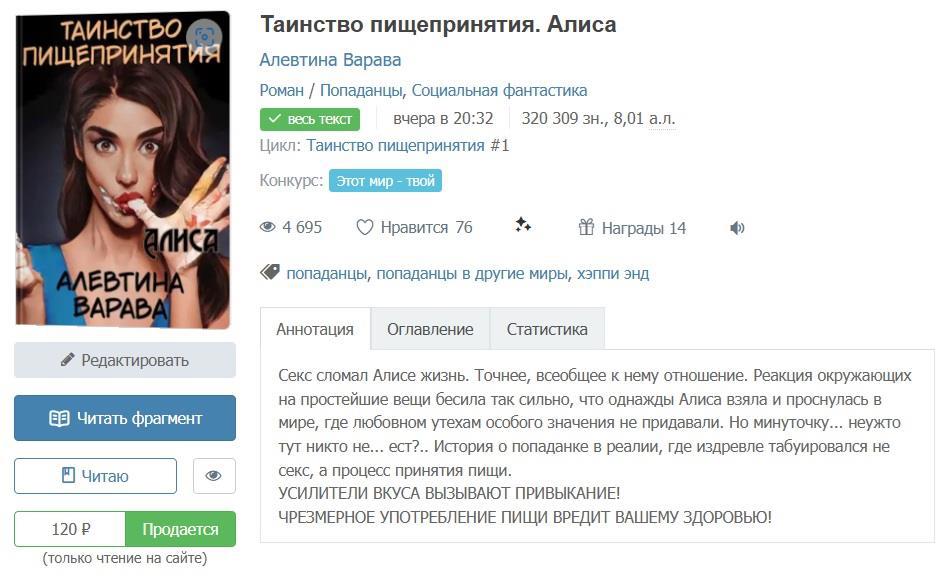Open the author link Алевтина Варава

pyautogui.click(x=330, y=60)
